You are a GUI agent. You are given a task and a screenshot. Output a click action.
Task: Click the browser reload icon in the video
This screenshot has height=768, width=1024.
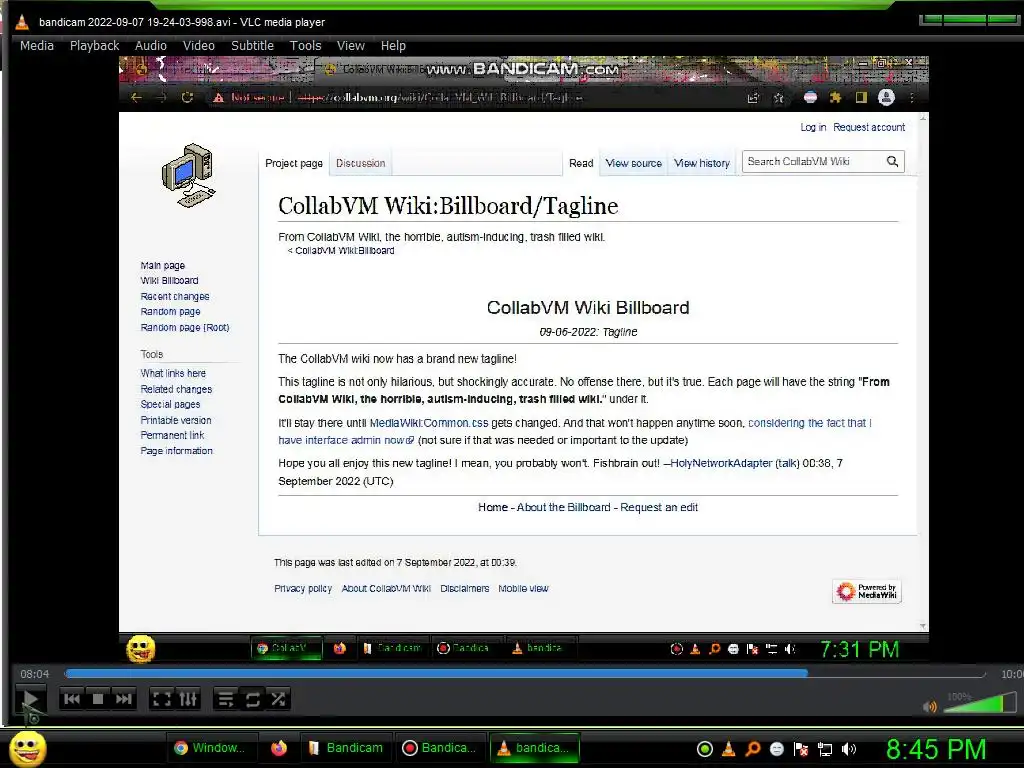(187, 97)
